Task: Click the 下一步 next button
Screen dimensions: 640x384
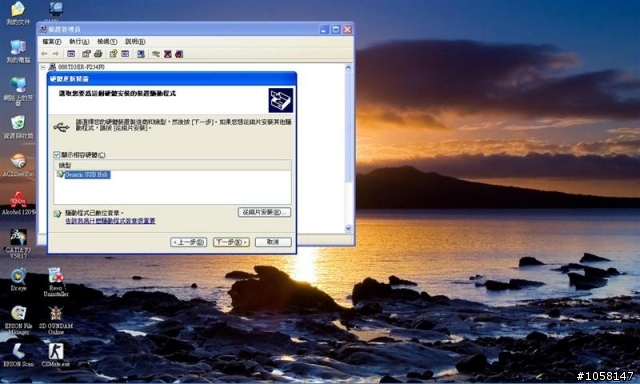Action: (x=231, y=242)
